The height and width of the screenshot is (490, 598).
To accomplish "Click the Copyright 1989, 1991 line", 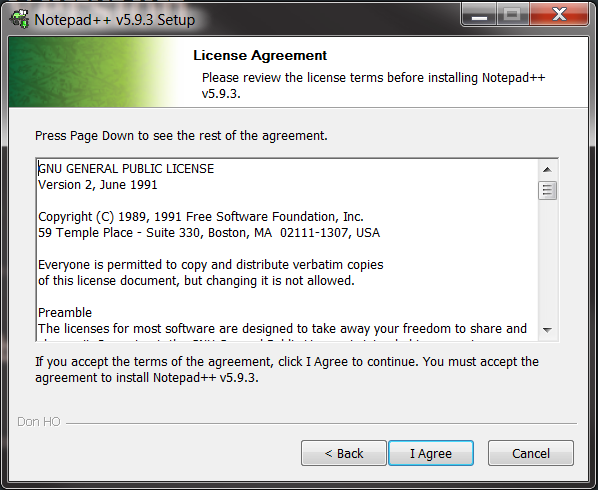I will coord(201,217).
